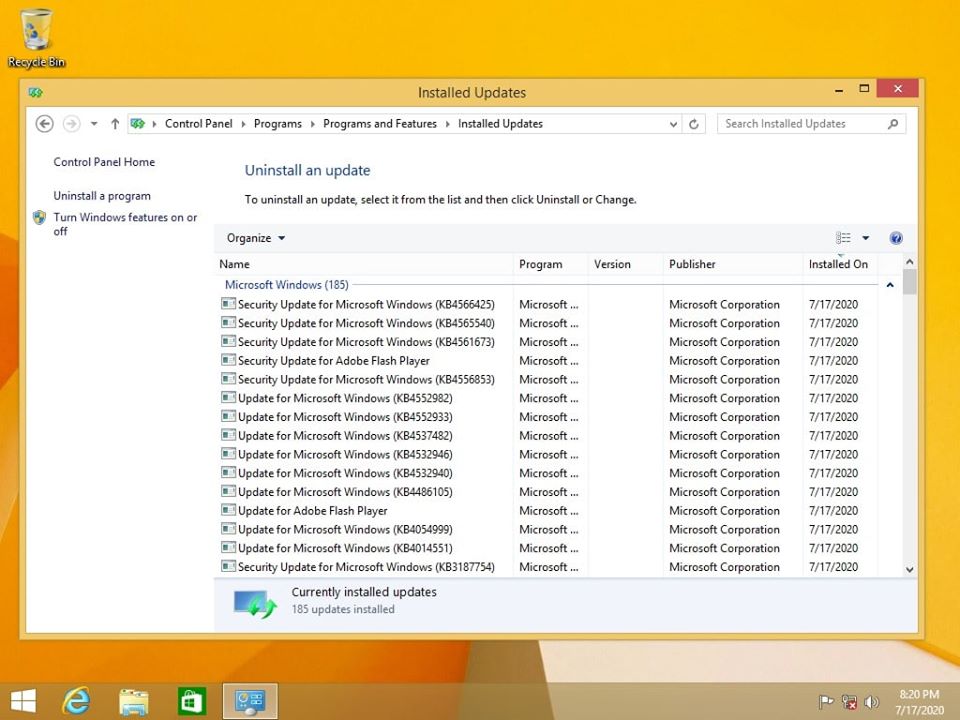Open the Organize dropdown menu
The image size is (960, 720).
pos(256,238)
